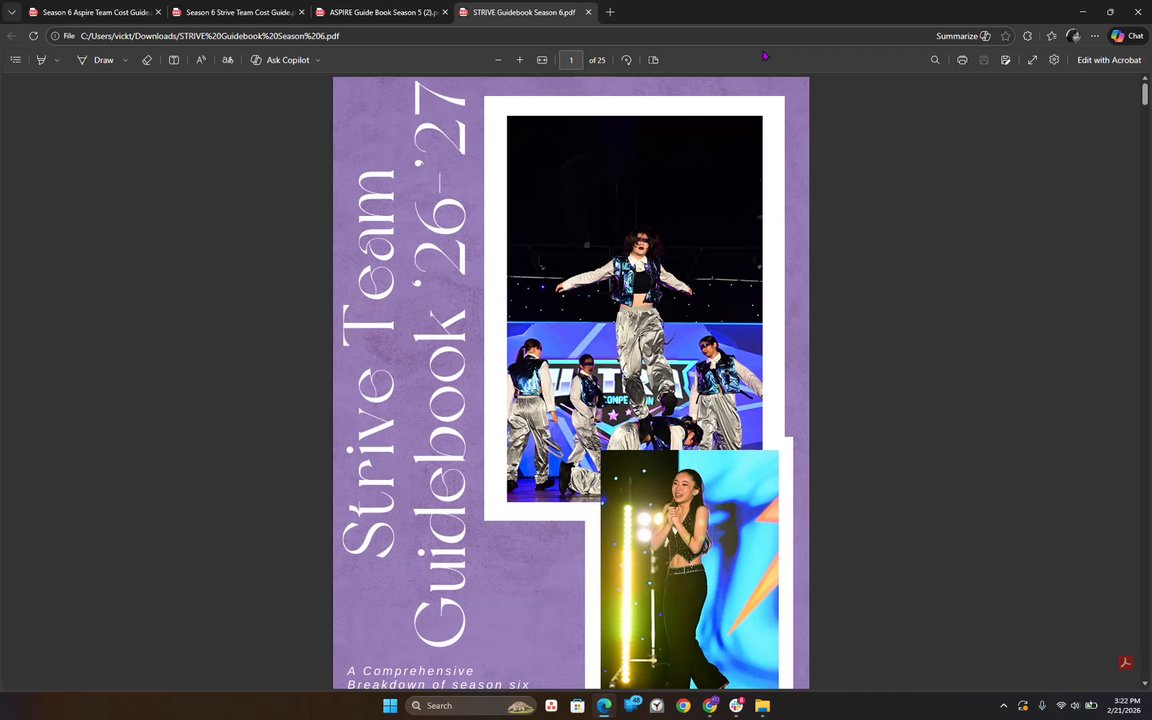Viewport: 1152px width, 720px height.
Task: Click the page number input field
Action: click(x=571, y=60)
